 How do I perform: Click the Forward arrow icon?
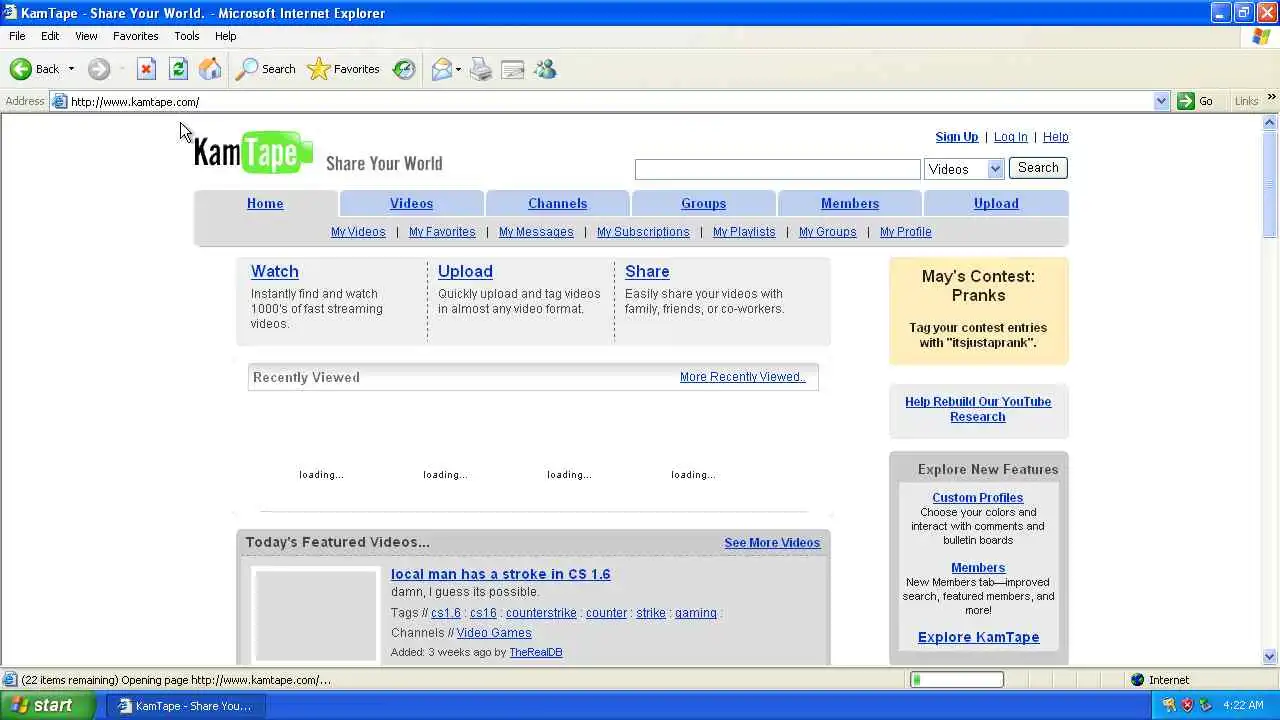click(x=98, y=69)
